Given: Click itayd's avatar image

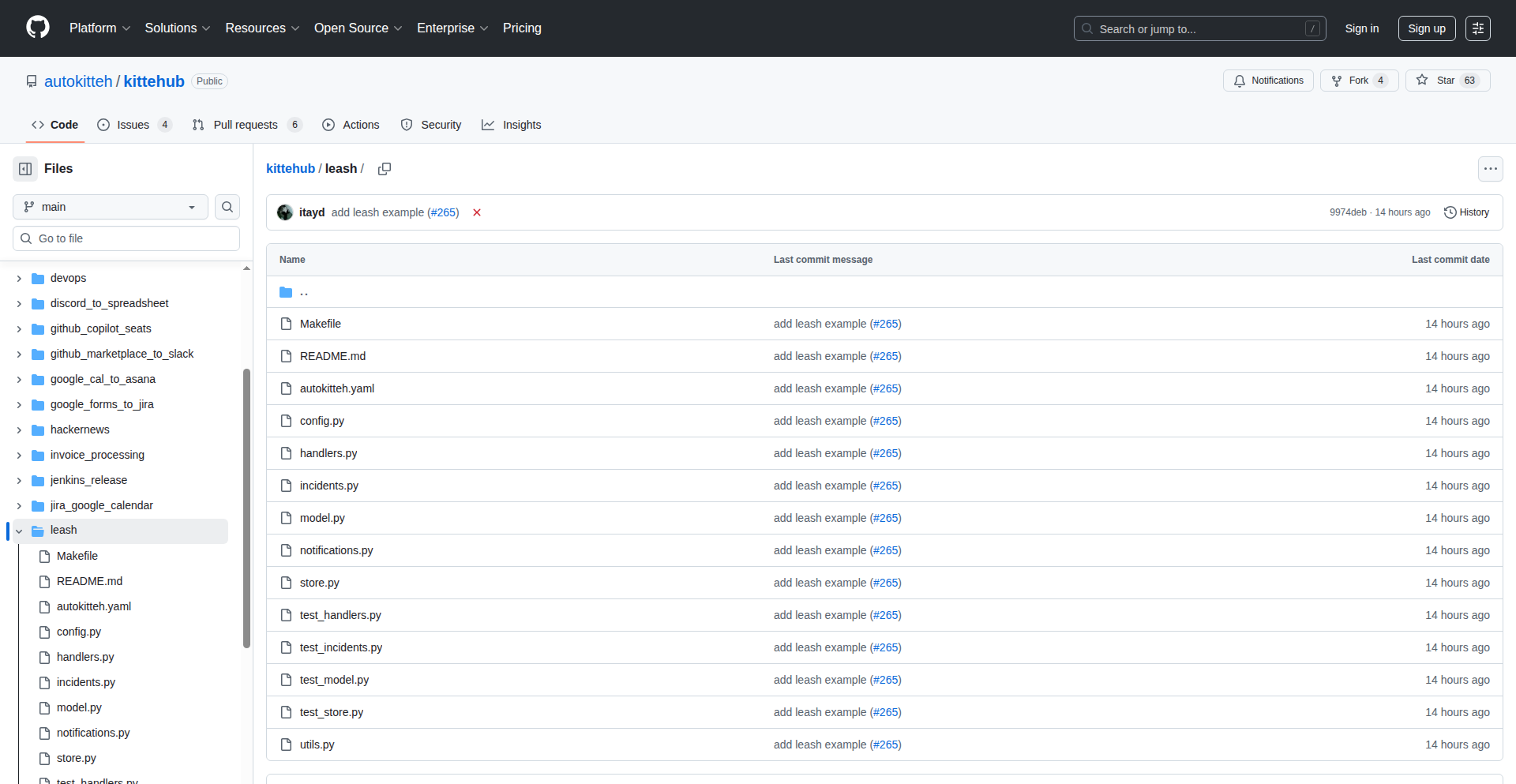Looking at the screenshot, I should point(285,212).
